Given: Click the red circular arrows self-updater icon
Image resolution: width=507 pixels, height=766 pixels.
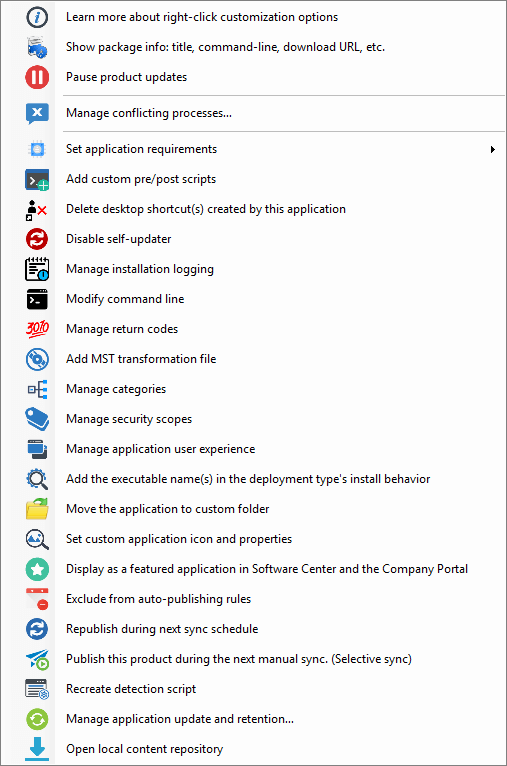Looking at the screenshot, I should click(x=37, y=239).
